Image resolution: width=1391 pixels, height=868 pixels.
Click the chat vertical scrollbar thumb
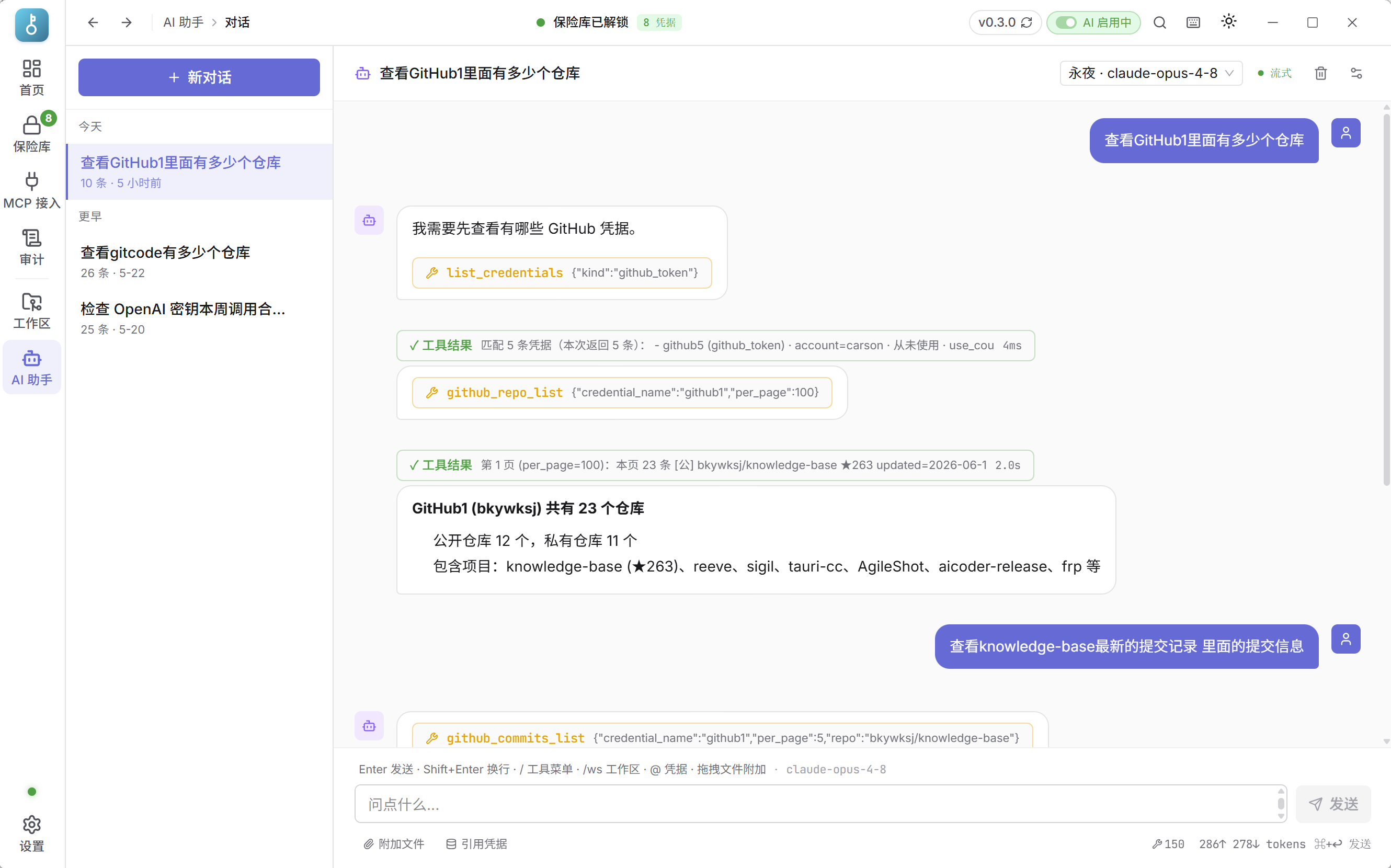1386,299
